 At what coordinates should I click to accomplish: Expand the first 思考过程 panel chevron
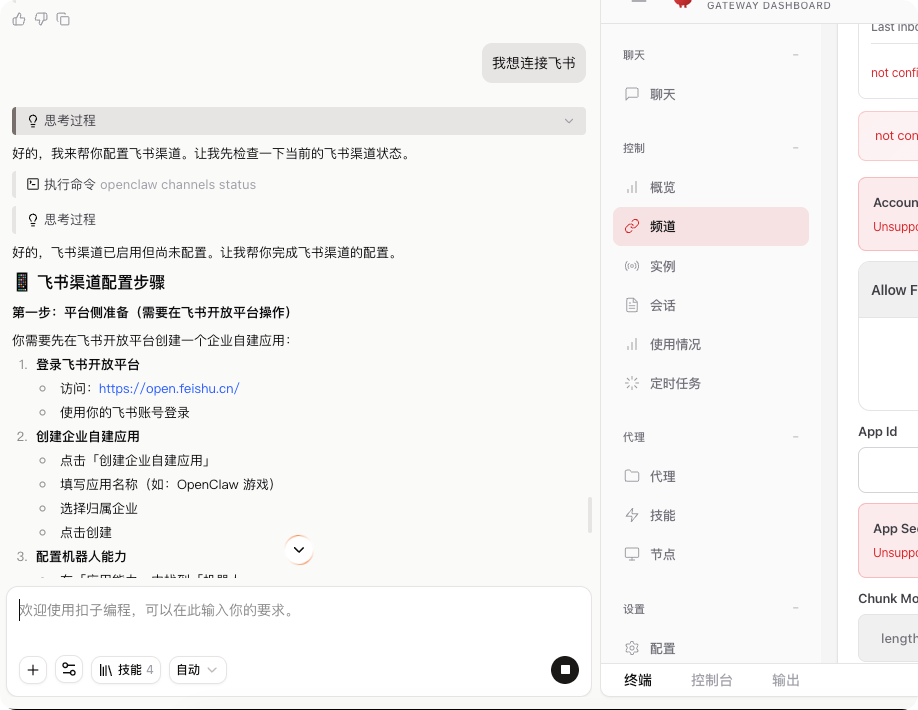point(569,121)
